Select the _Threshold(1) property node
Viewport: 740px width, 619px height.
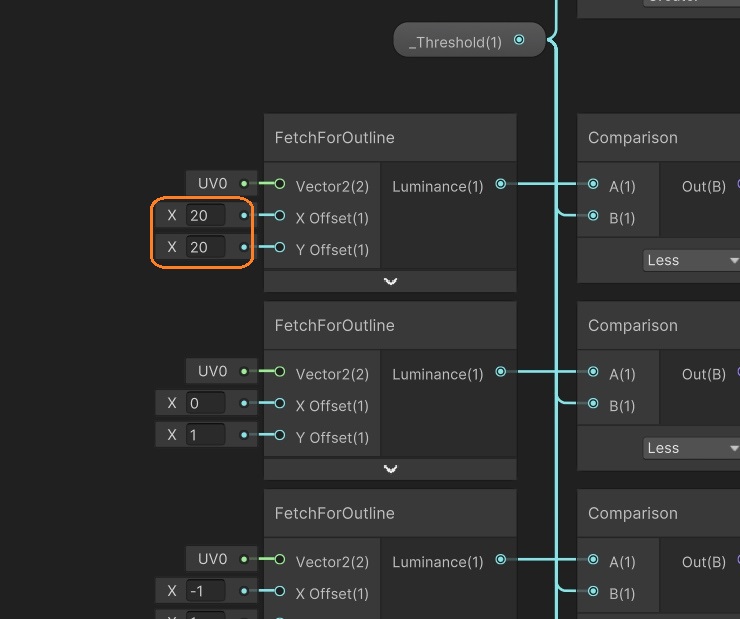(x=455, y=42)
